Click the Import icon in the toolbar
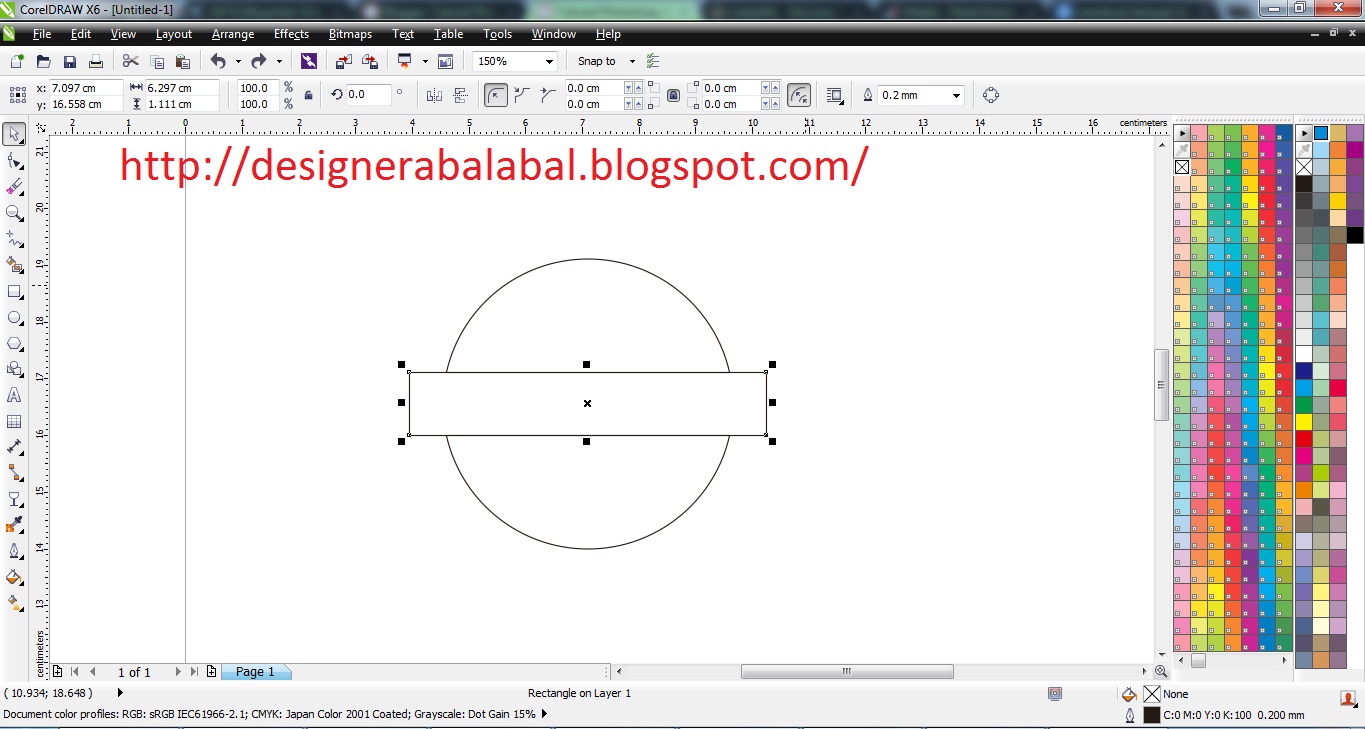This screenshot has height=729, width=1365. [x=344, y=61]
